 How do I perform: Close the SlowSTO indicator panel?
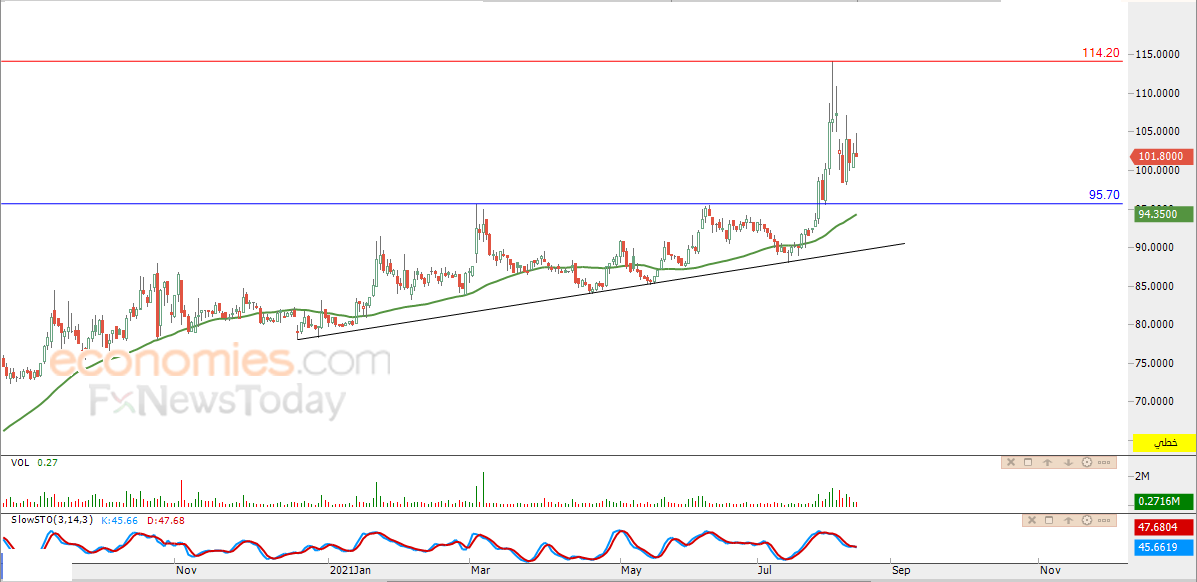tap(1031, 520)
